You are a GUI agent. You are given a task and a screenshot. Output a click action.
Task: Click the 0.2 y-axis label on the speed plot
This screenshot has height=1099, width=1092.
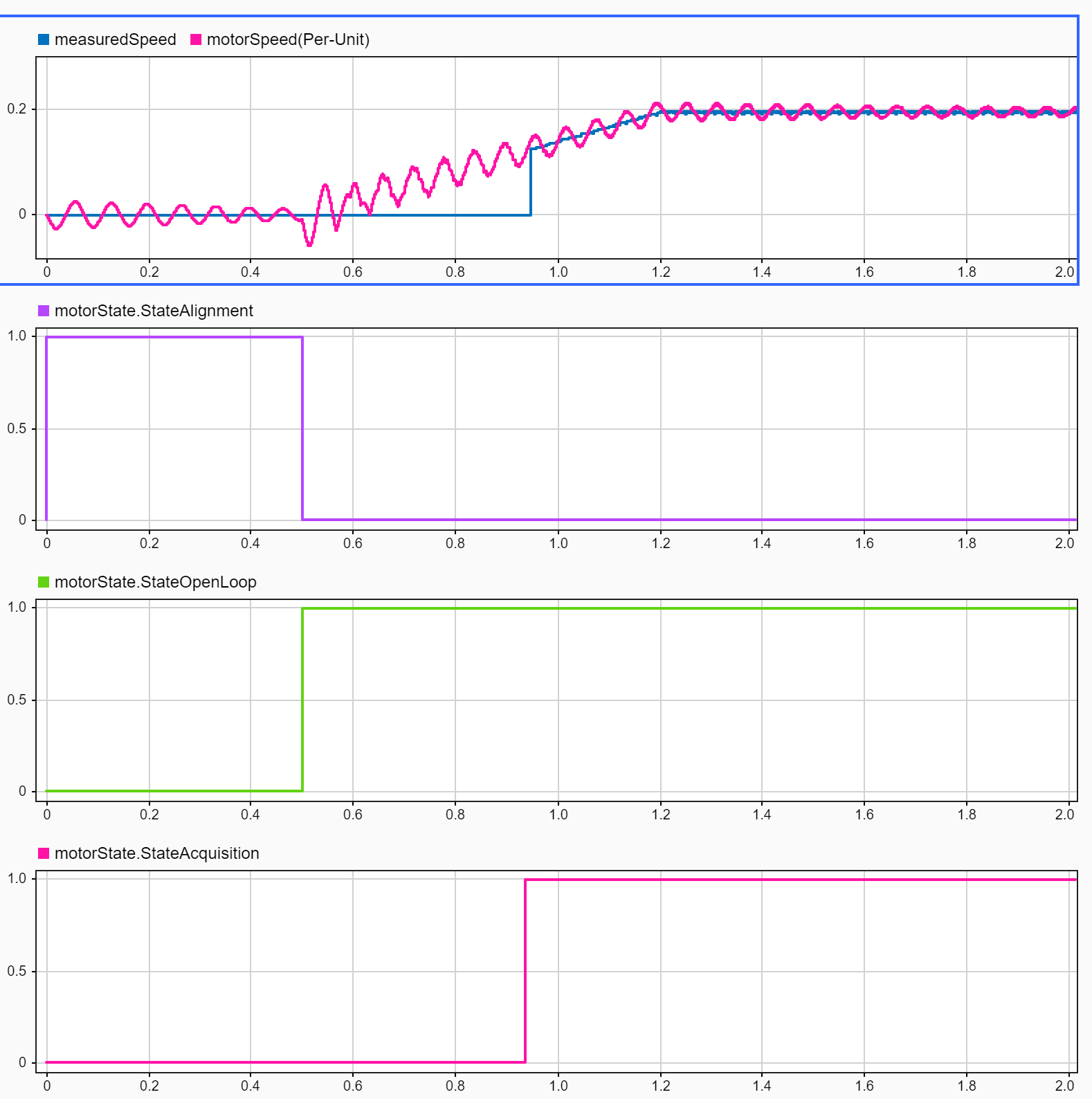(x=17, y=109)
